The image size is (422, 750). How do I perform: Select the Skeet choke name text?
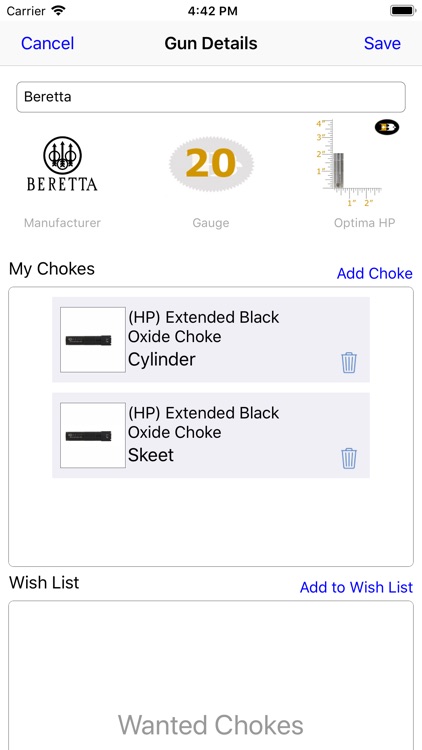(151, 455)
